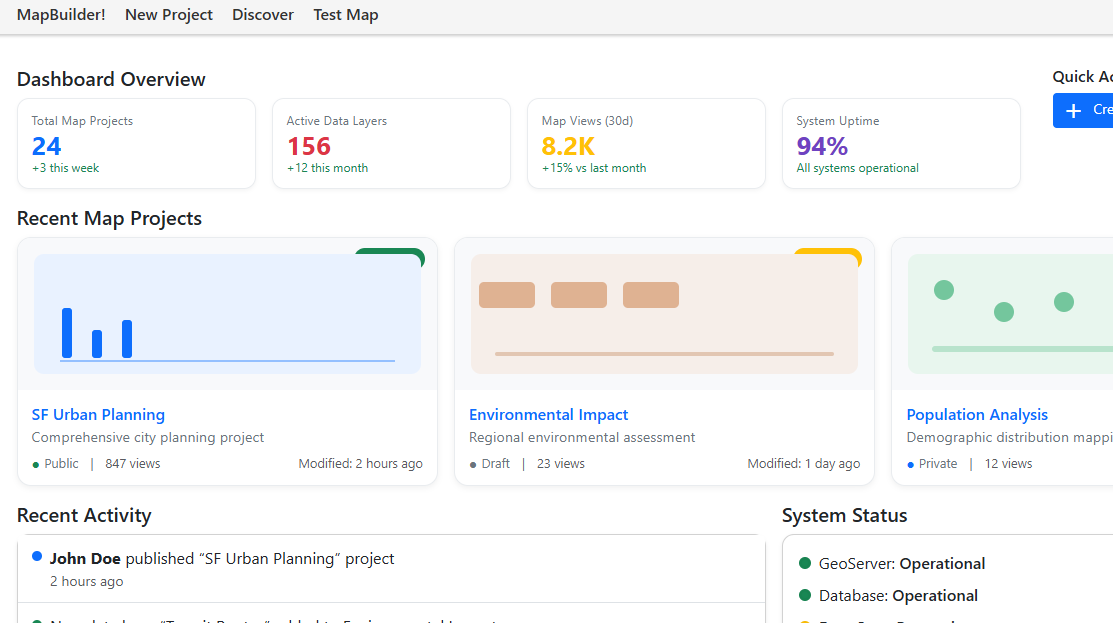Open the Population Analysis project link

[977, 414]
